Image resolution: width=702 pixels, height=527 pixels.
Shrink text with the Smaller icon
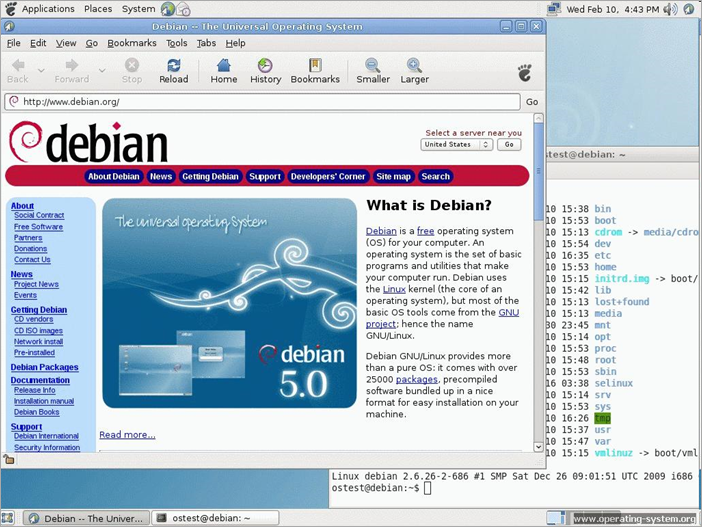373,69
